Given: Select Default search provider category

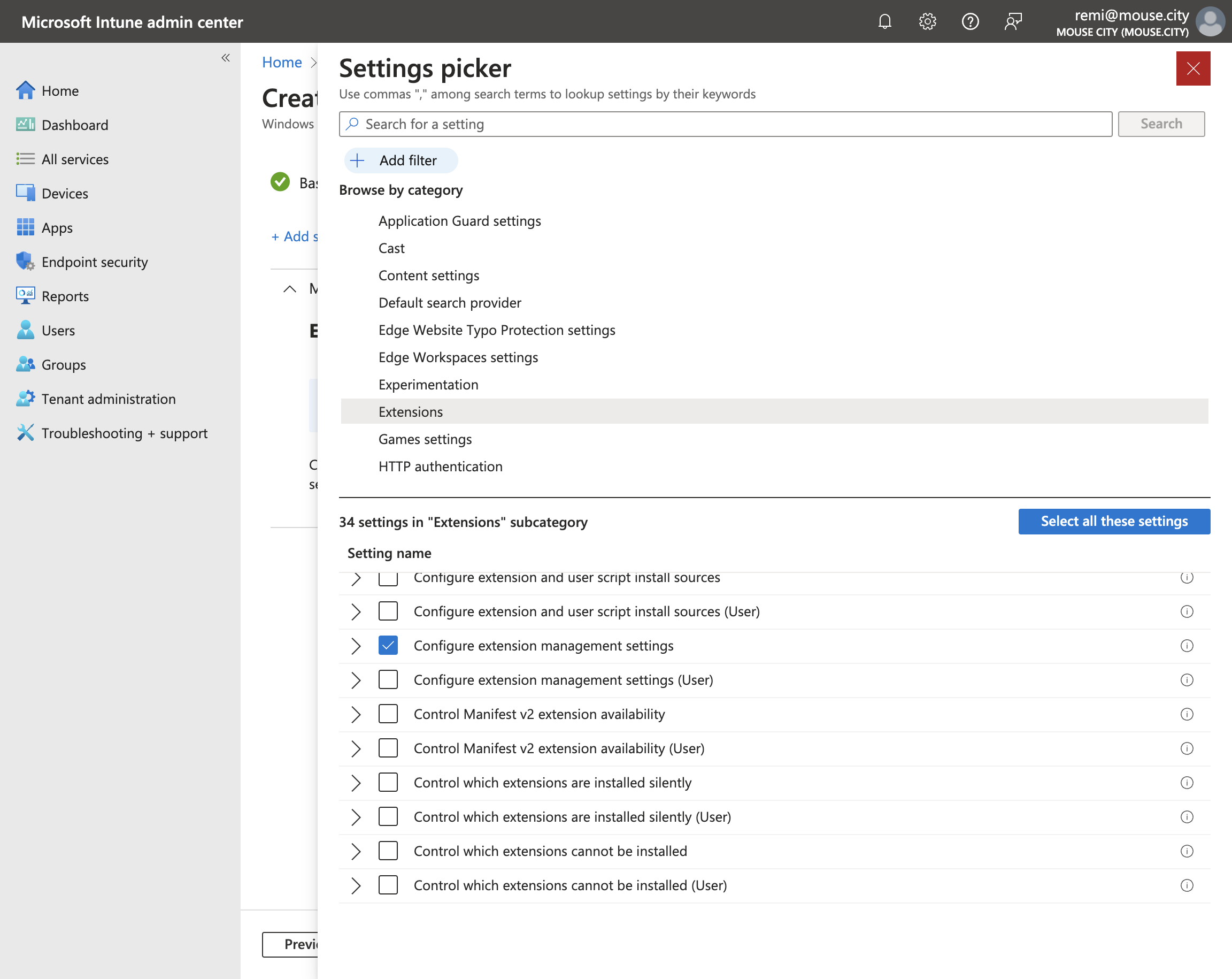Looking at the screenshot, I should point(450,302).
